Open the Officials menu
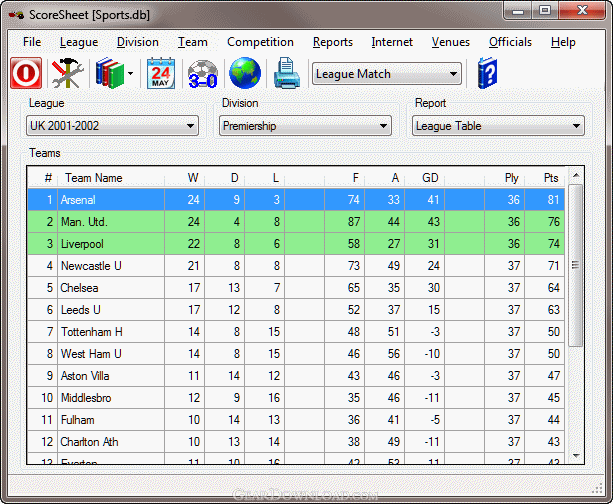This screenshot has width=613, height=504. pos(510,42)
